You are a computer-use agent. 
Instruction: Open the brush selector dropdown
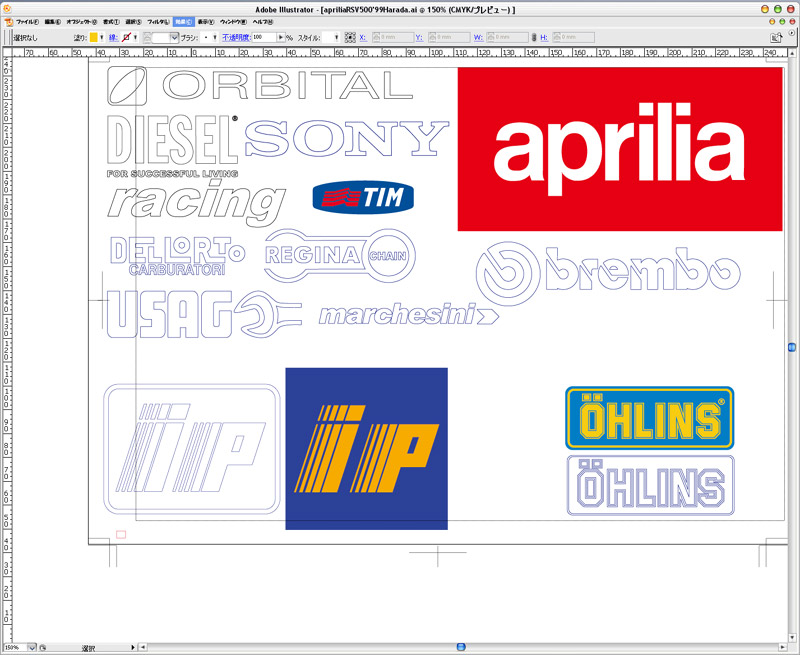pyautogui.click(x=215, y=37)
